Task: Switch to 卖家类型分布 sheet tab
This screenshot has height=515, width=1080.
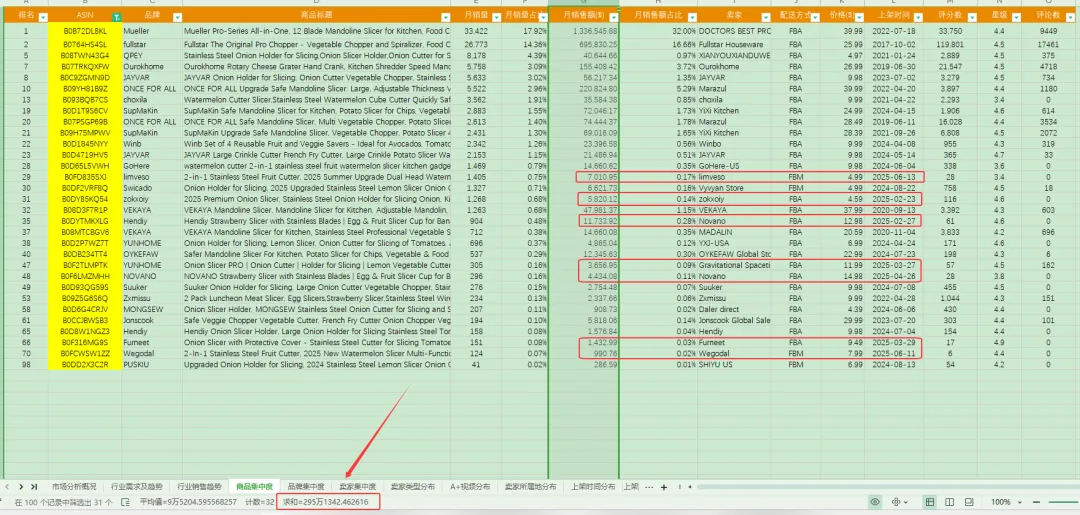Action: pyautogui.click(x=413, y=487)
